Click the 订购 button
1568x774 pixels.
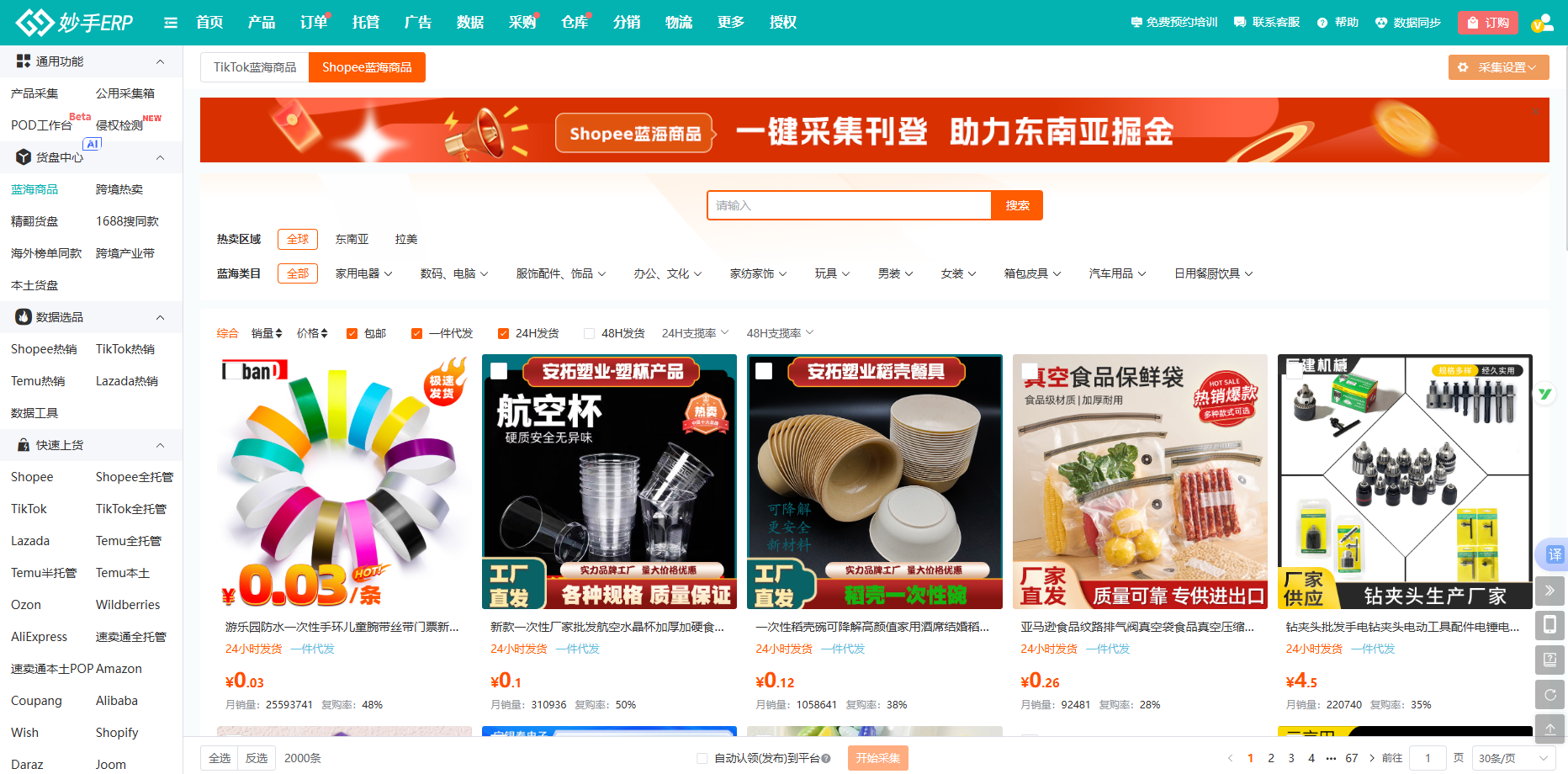1488,23
